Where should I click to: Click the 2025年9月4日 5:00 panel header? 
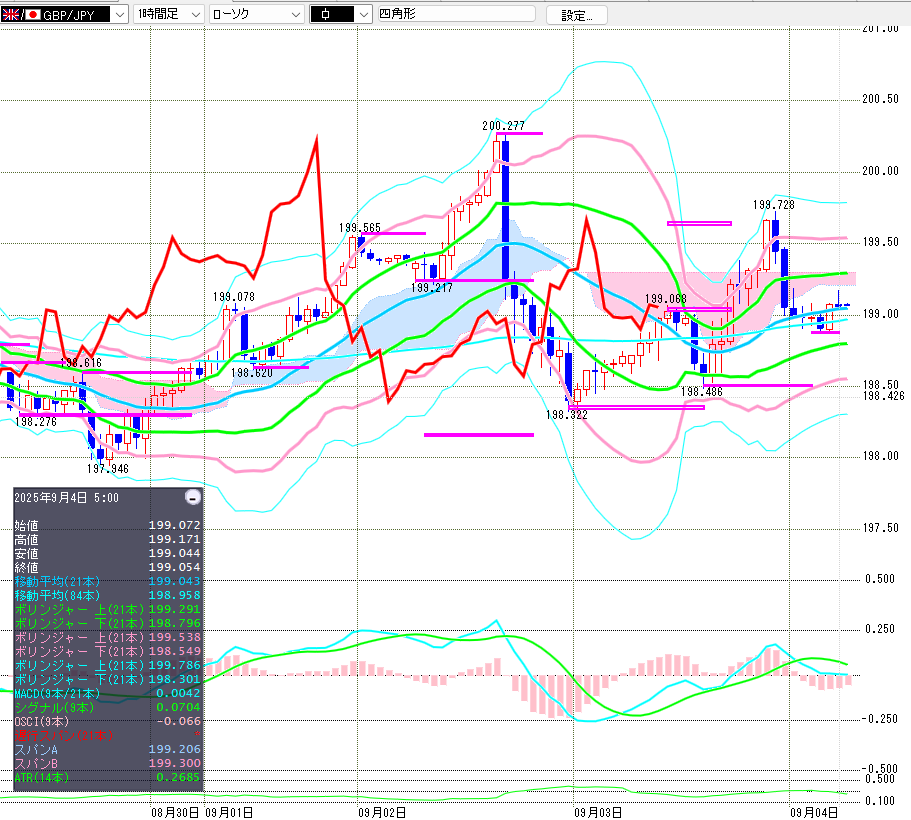[x=66, y=497]
